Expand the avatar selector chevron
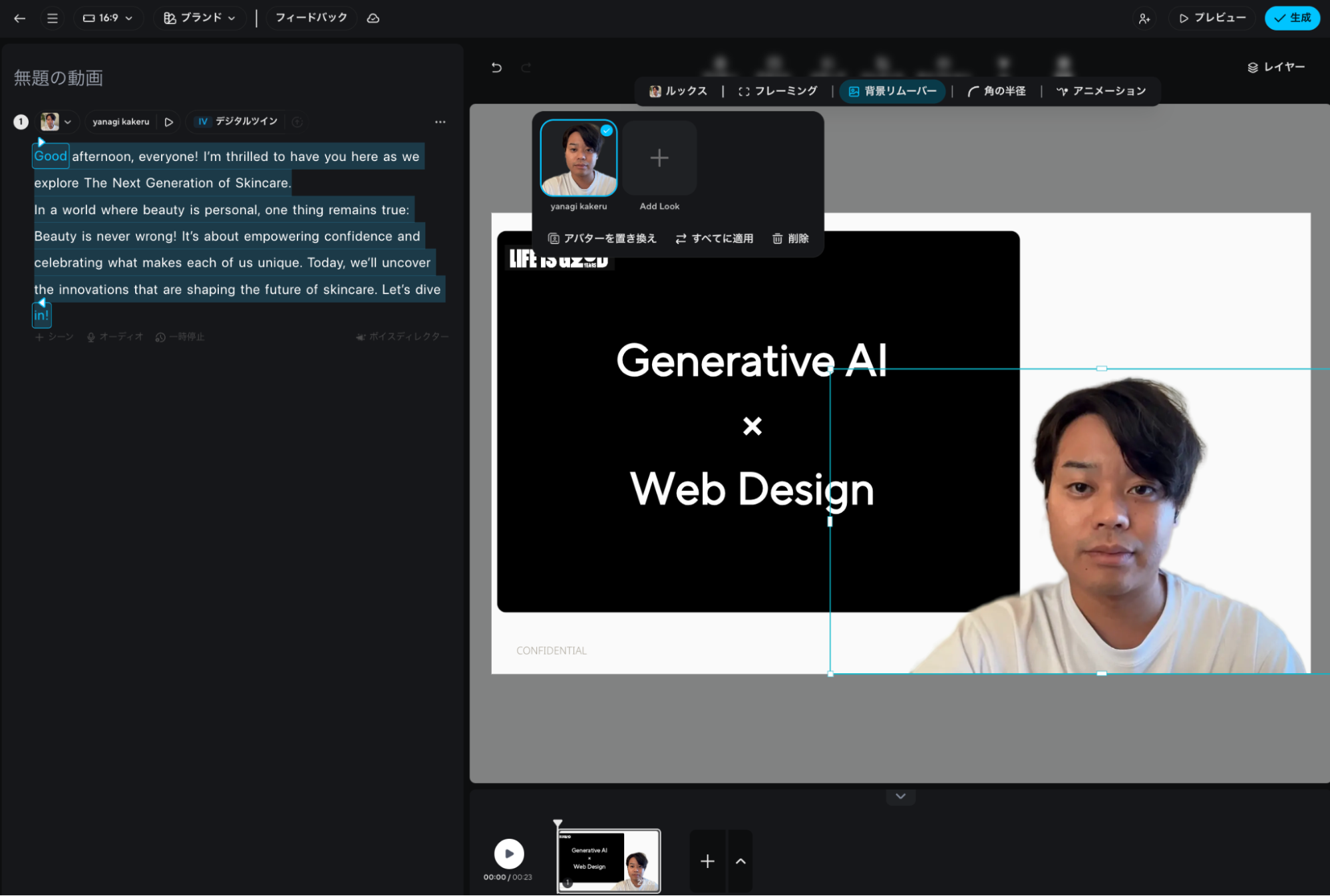 point(67,122)
